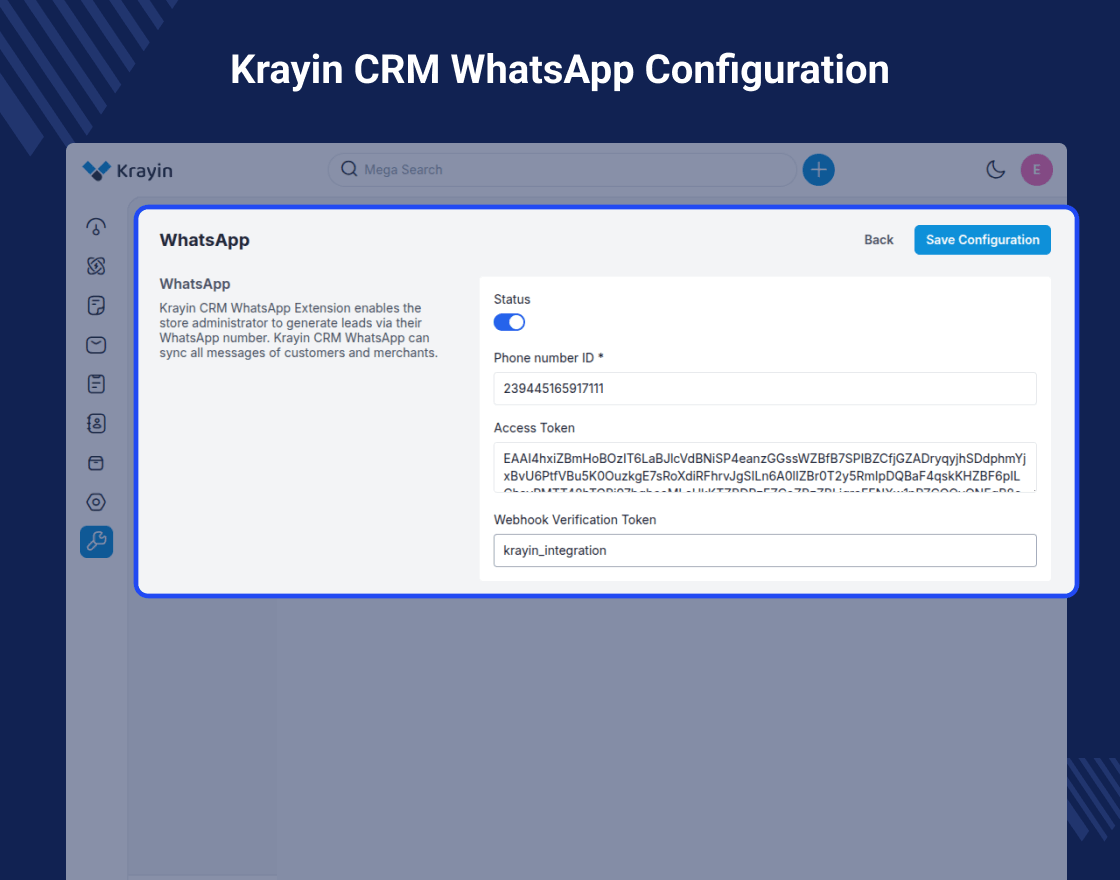This screenshot has height=880, width=1120.
Task: Focus the Mega Search field
Action: 562,170
